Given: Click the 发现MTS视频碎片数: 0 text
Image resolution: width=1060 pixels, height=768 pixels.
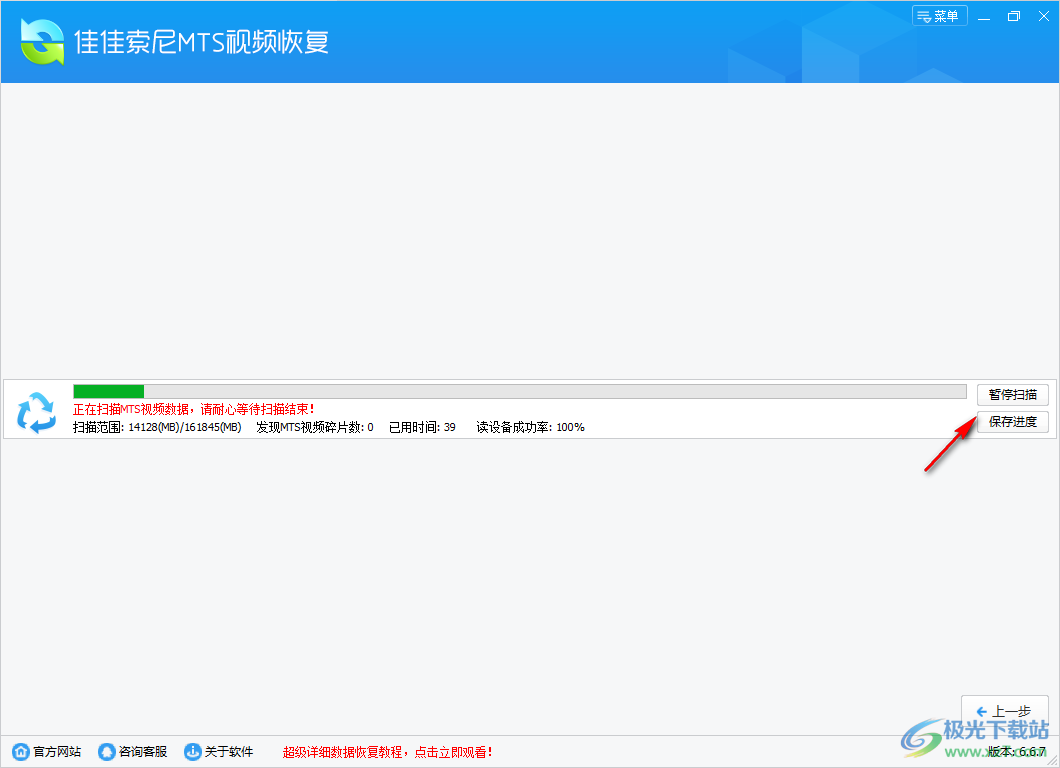Looking at the screenshot, I should coord(314,427).
